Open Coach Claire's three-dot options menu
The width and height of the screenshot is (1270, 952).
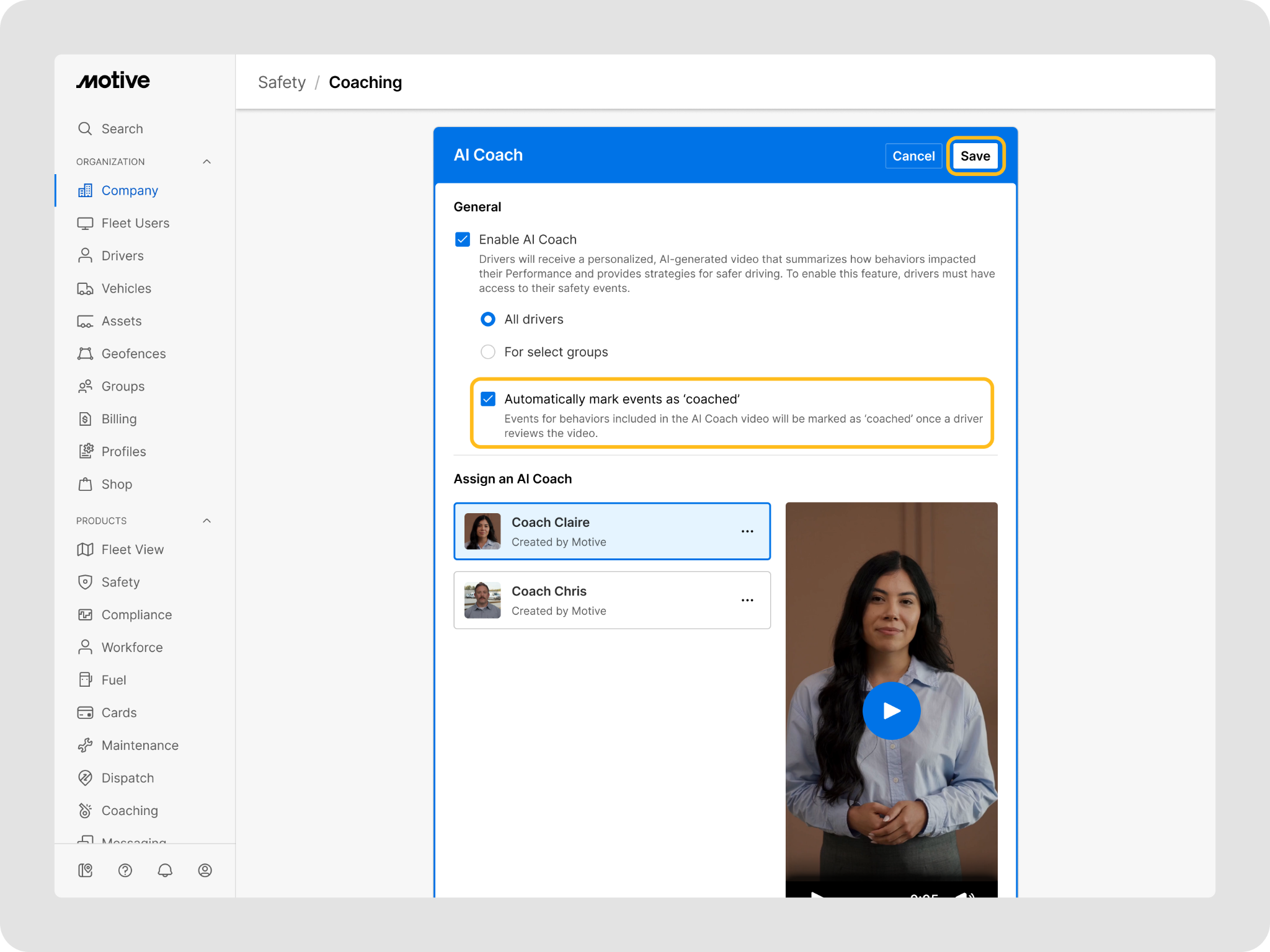point(747,531)
